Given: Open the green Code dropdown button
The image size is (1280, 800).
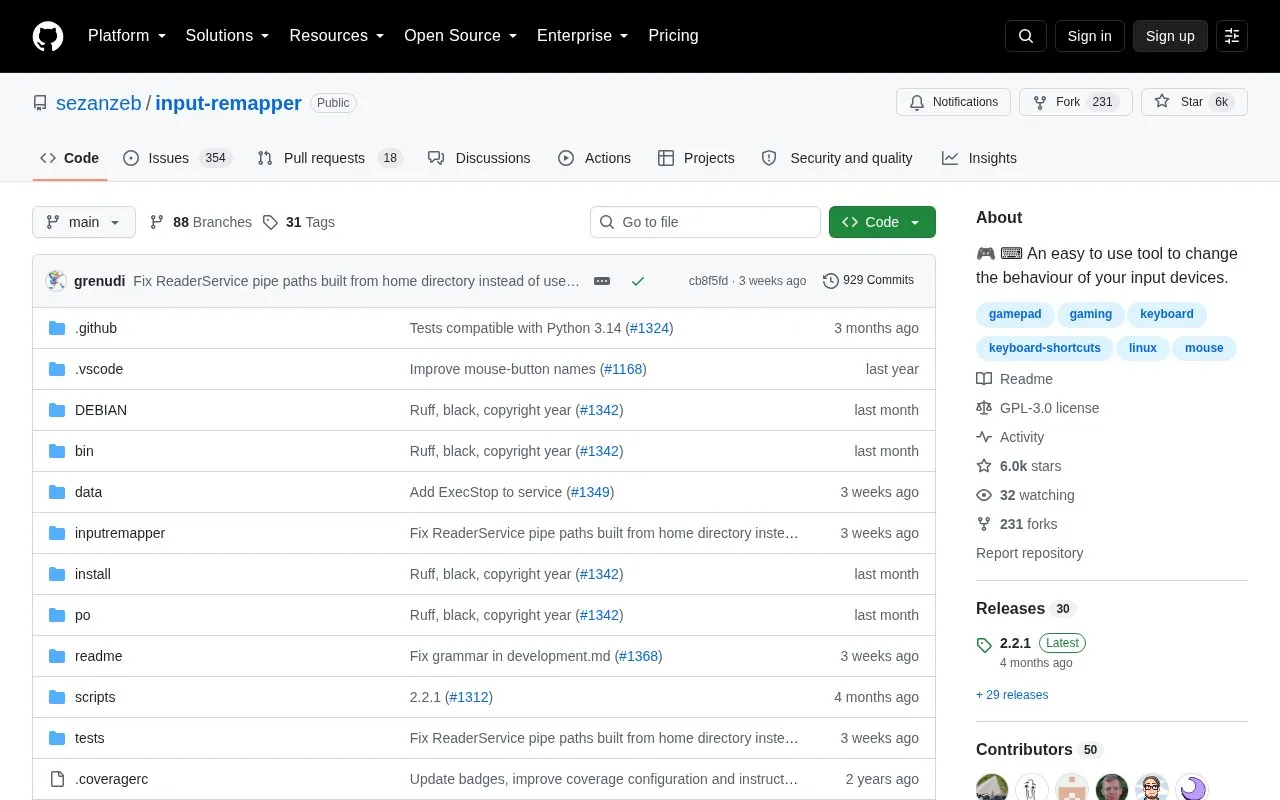Looking at the screenshot, I should [x=882, y=222].
